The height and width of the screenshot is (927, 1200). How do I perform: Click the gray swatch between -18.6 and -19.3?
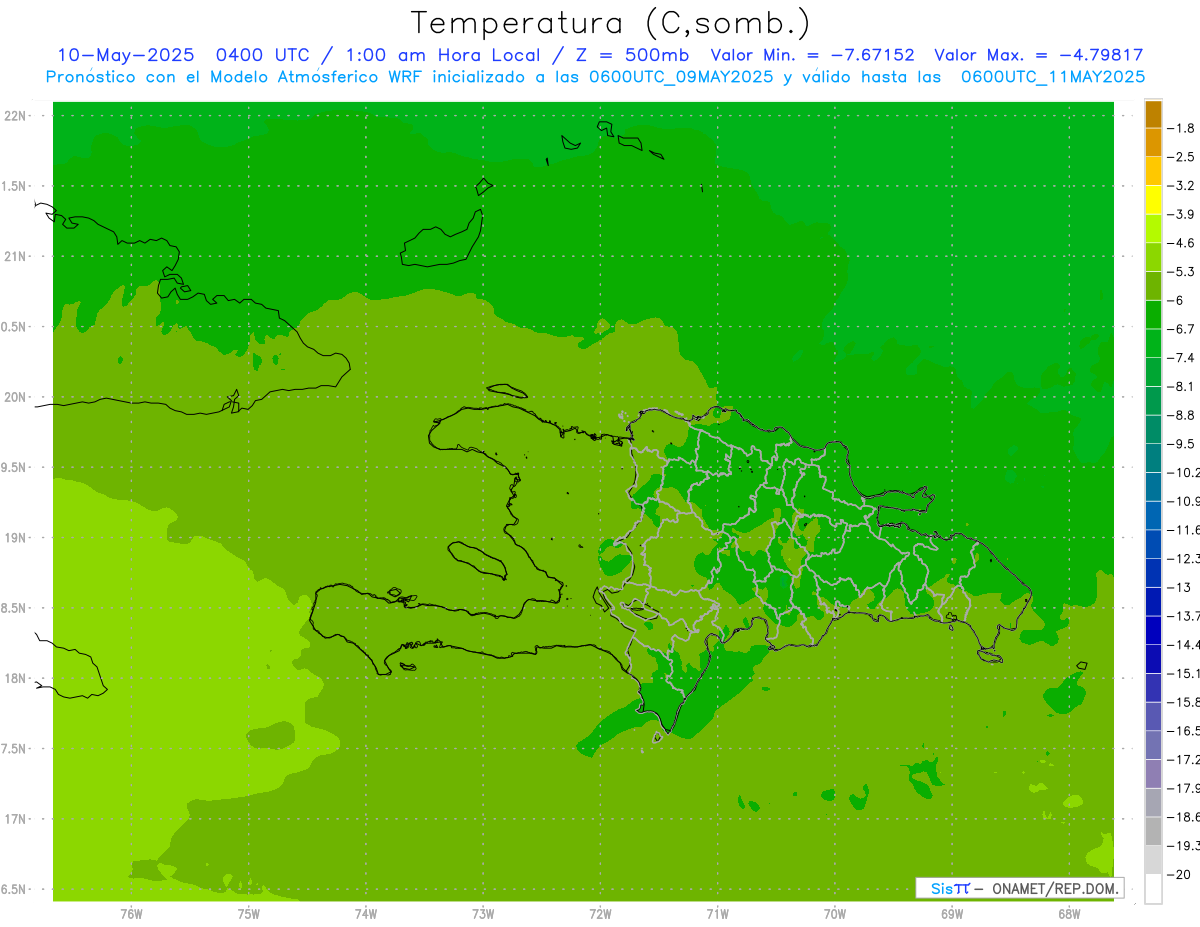pos(1153,831)
